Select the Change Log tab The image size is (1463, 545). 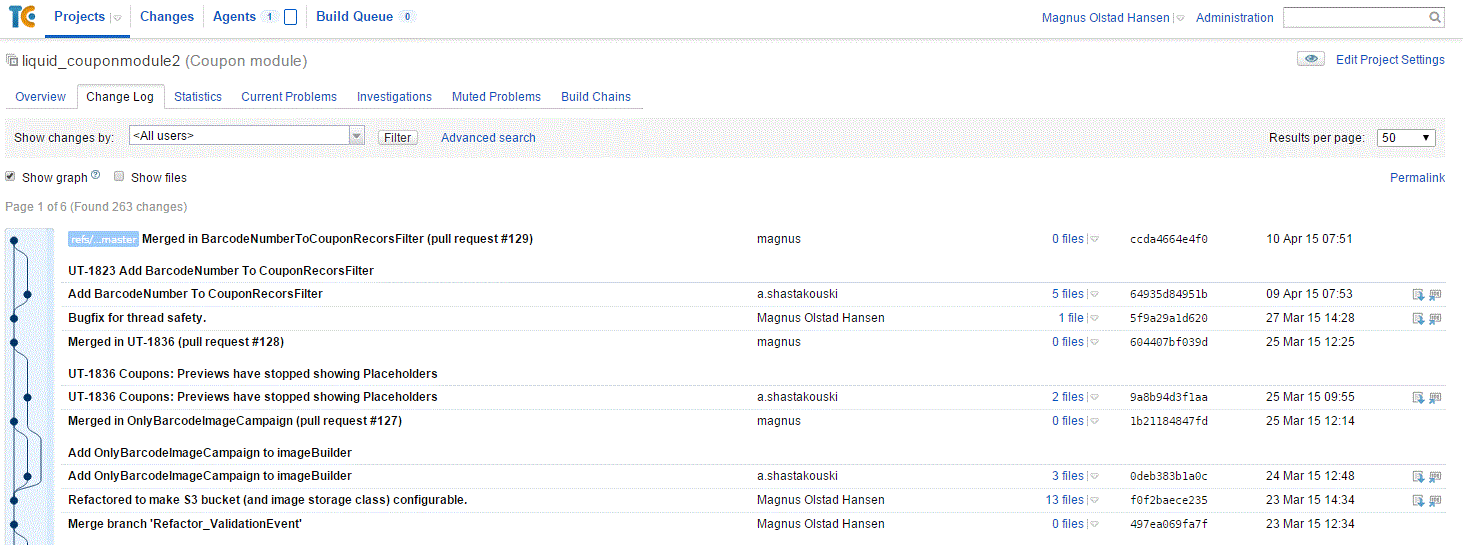(120, 97)
